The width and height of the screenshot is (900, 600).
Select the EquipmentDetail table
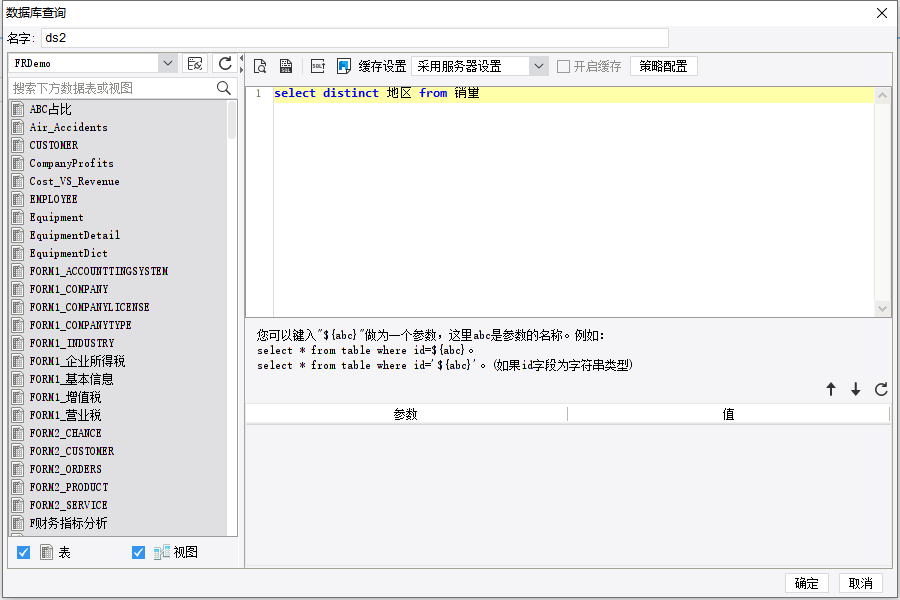(x=75, y=235)
